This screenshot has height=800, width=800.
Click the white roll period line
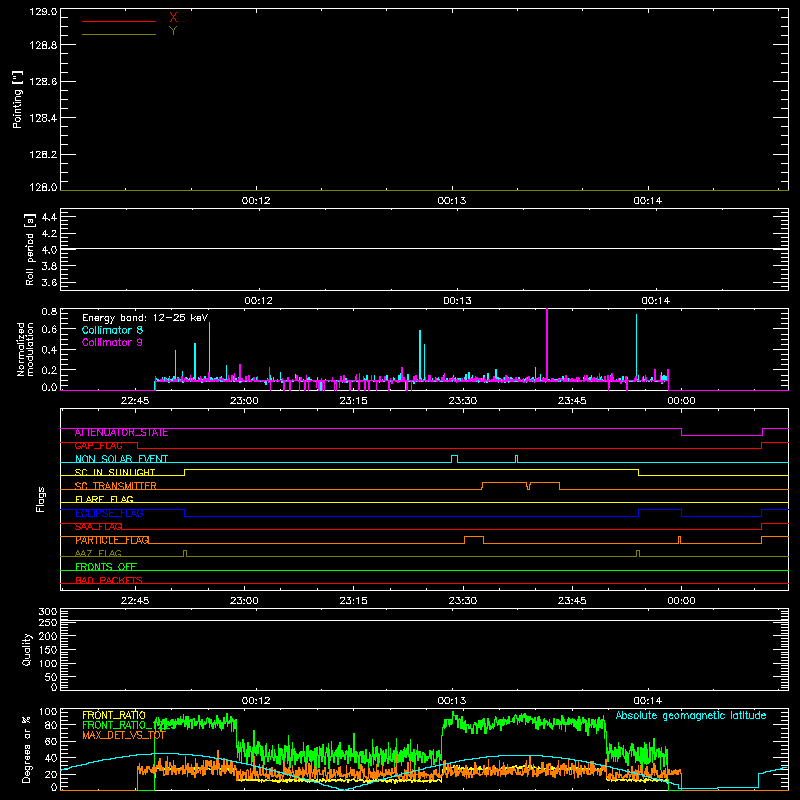point(424,248)
